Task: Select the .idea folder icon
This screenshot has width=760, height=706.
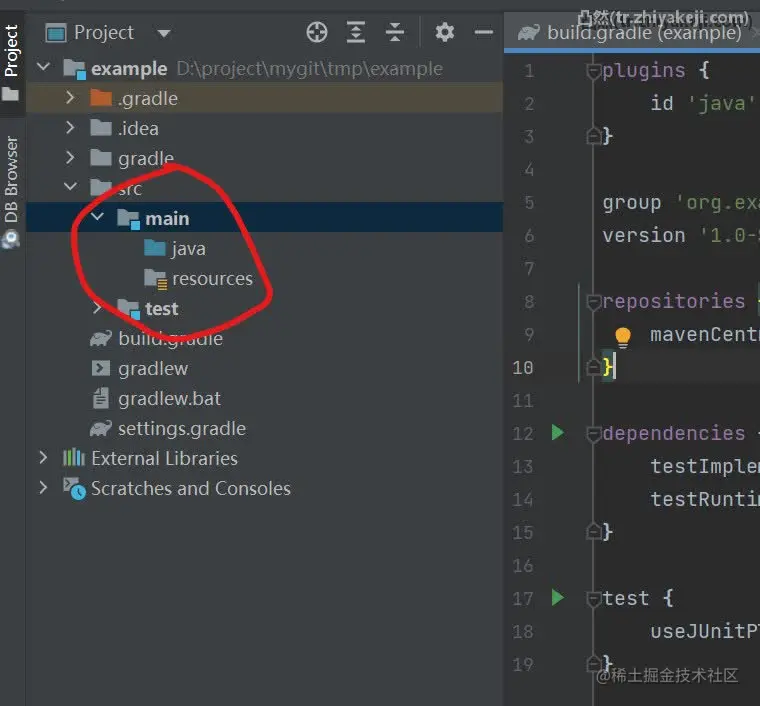Action: pos(101,128)
